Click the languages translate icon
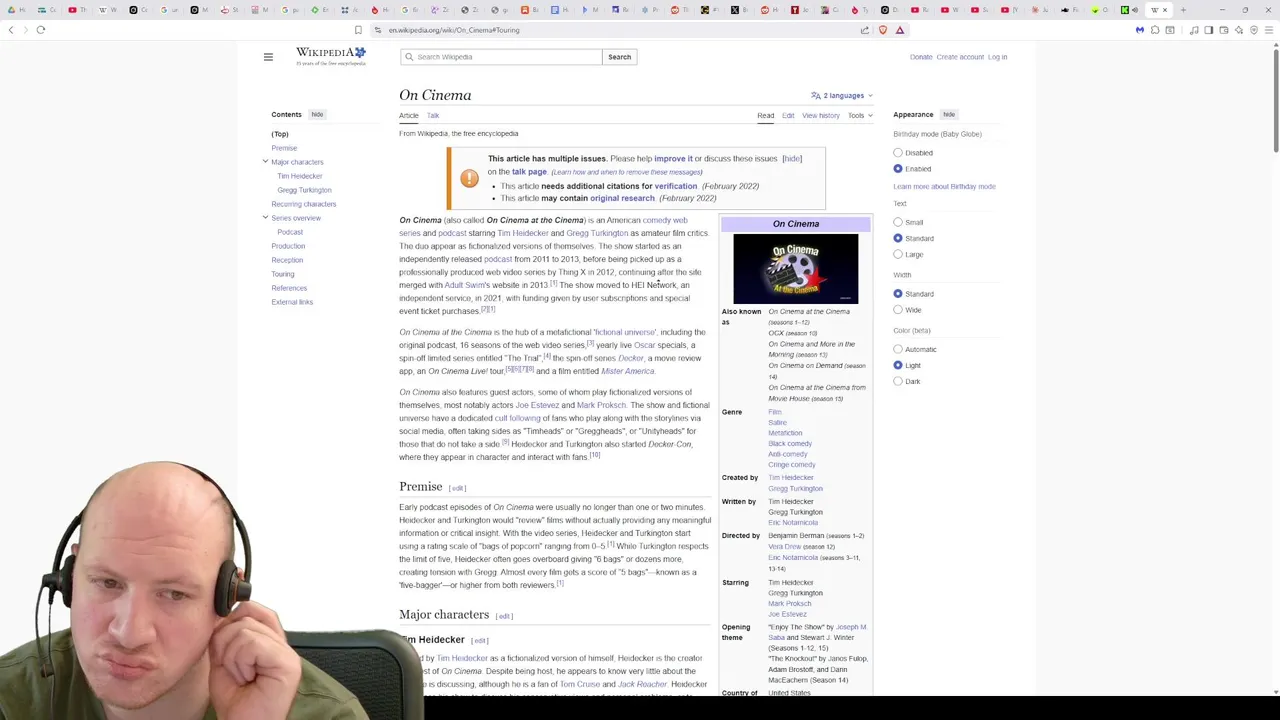1280x720 pixels. pos(816,96)
